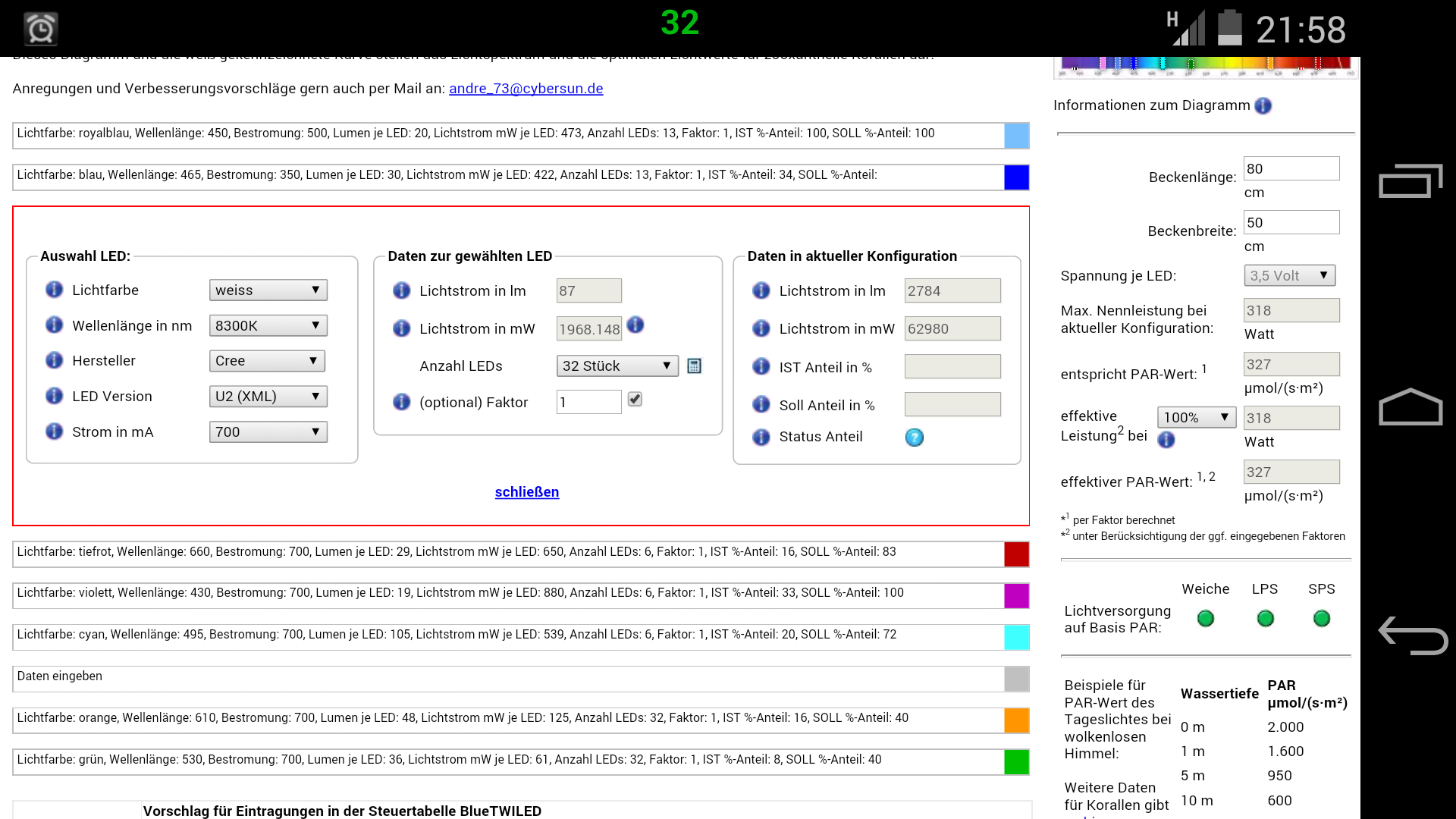
Task: Open the Spannung je LED dropdown
Action: point(1289,276)
